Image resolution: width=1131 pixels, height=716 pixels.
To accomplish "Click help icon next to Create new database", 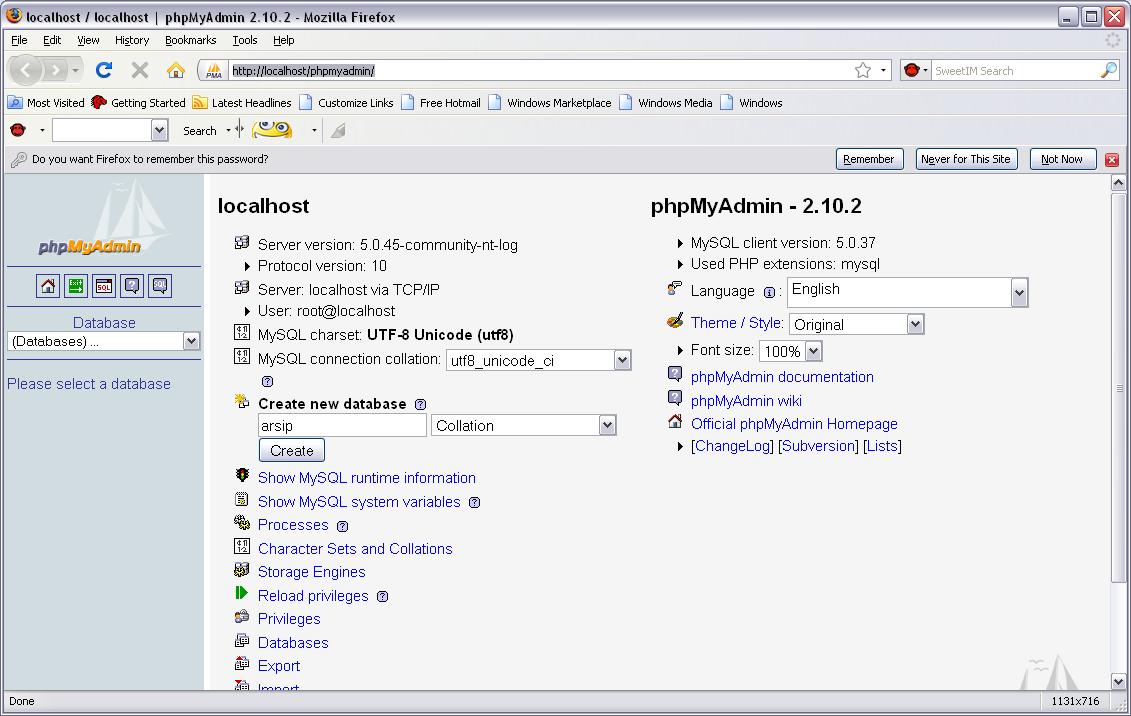I will point(421,405).
